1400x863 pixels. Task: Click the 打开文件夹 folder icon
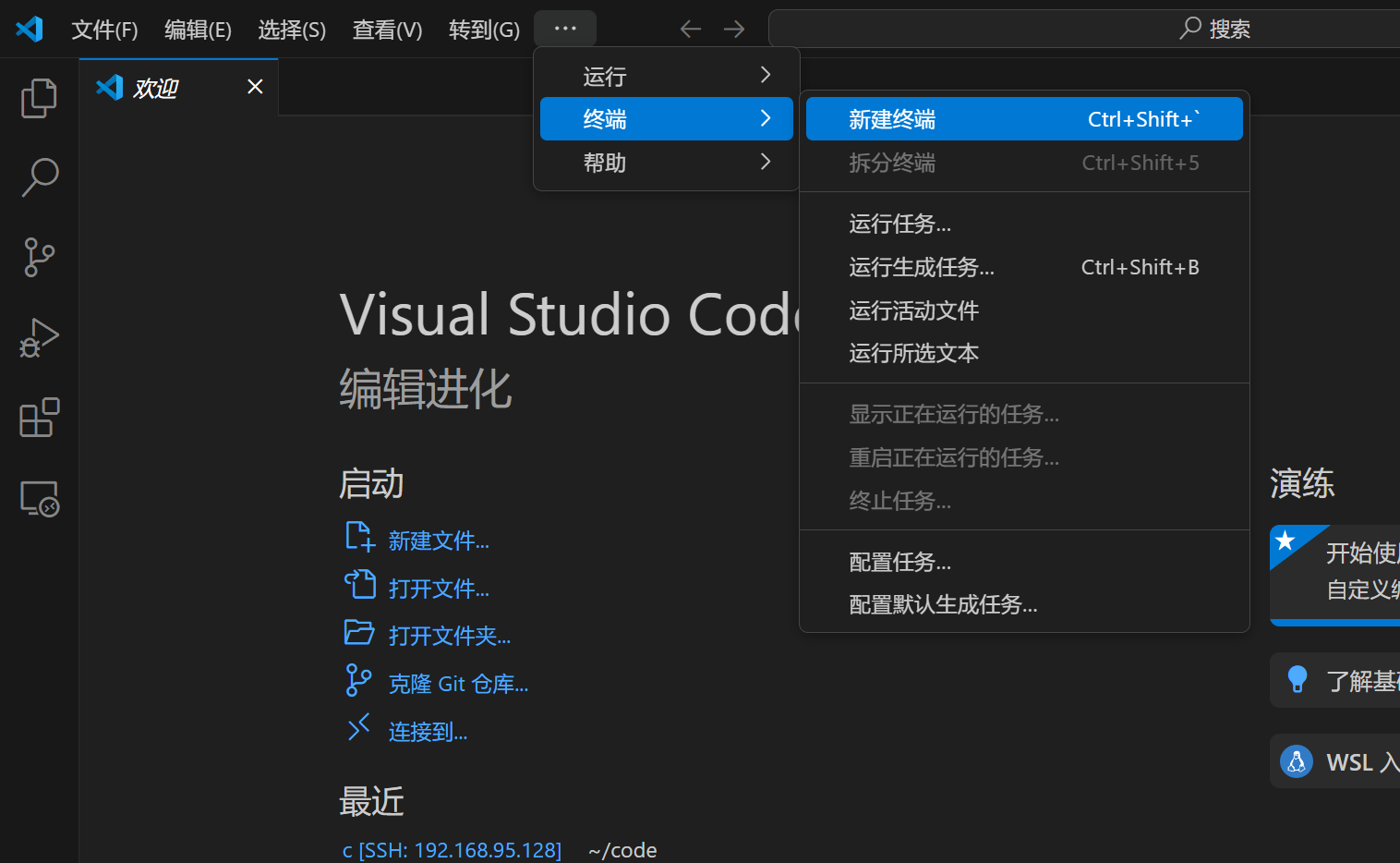pyautogui.click(x=359, y=633)
